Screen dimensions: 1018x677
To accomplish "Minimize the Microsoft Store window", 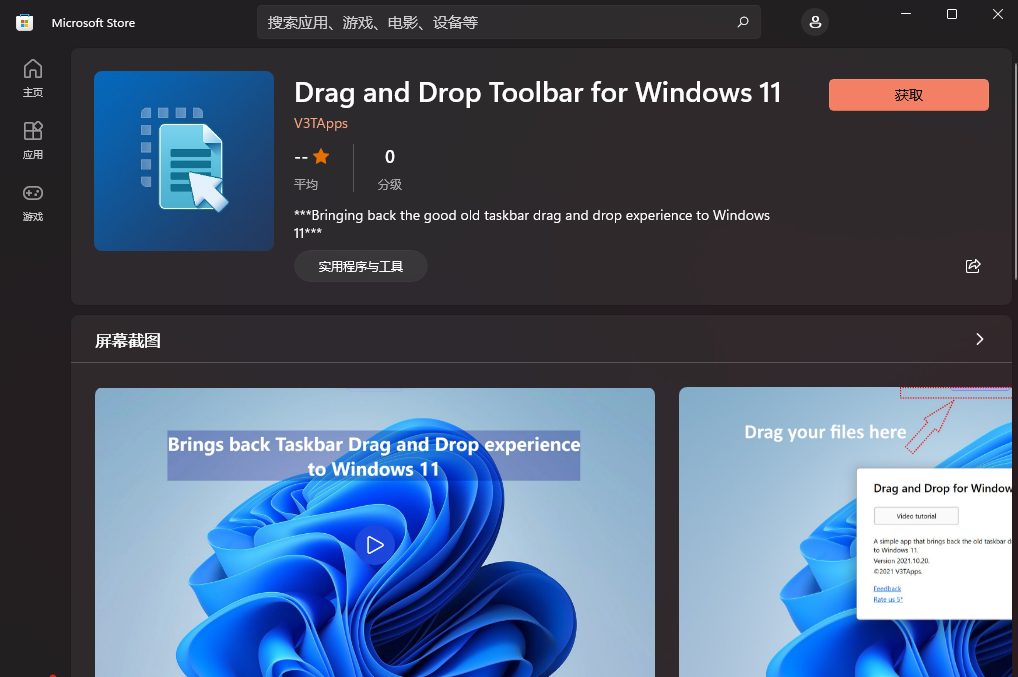I will (906, 14).
